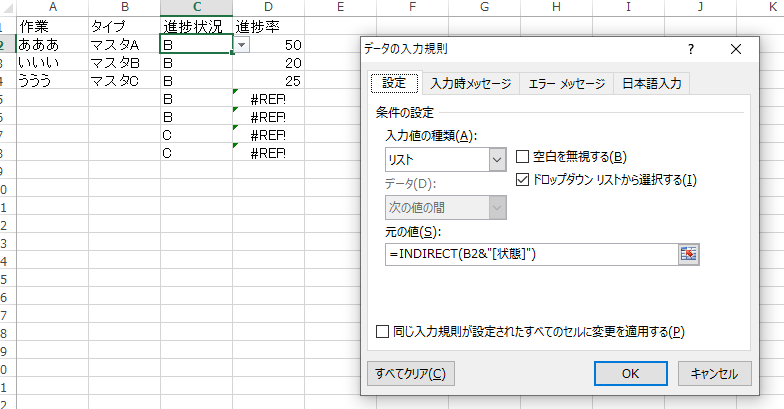Viewport: 784px width, 409px height.
Task: Confirm with the OK button
Action: (x=630, y=374)
